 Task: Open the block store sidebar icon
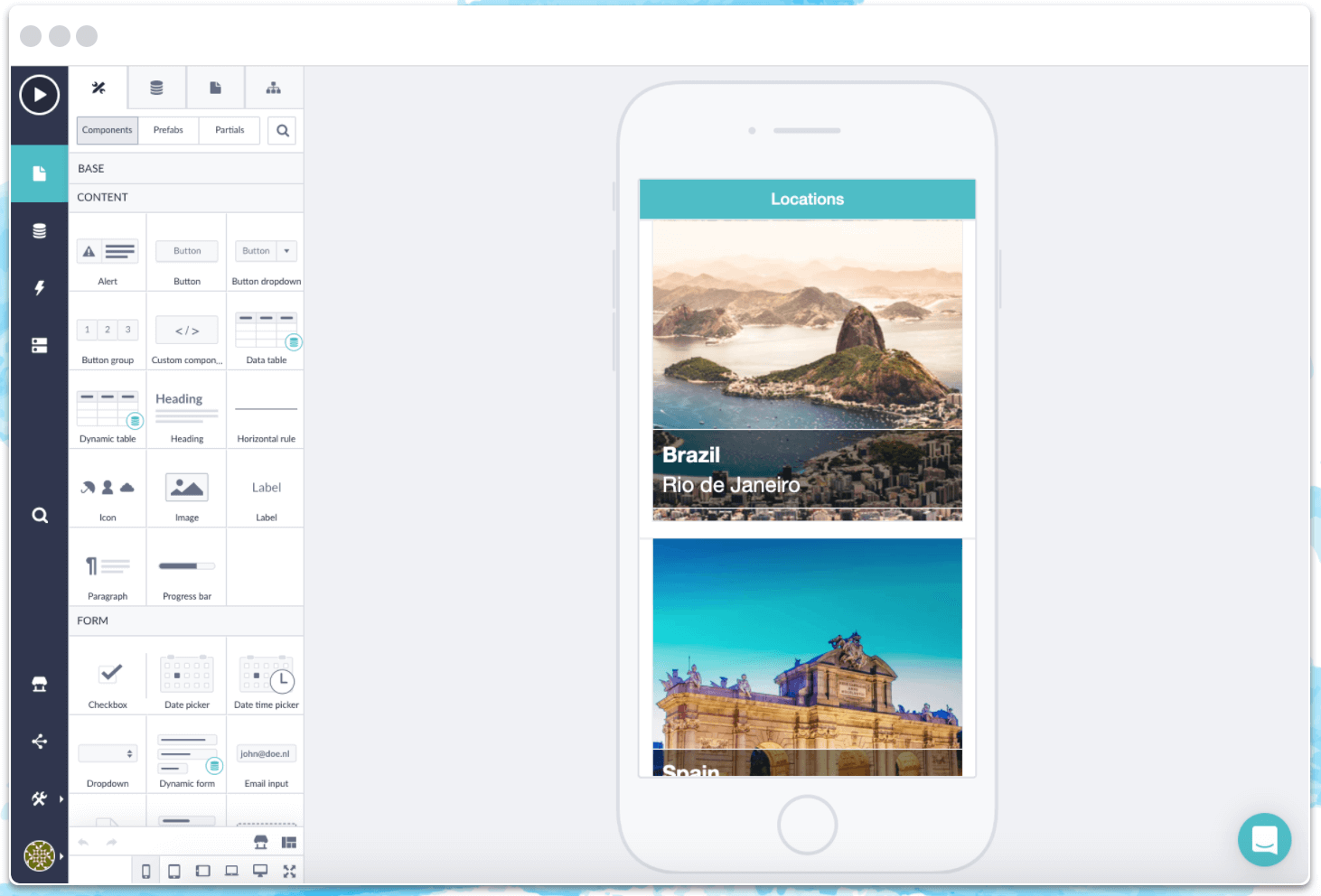(40, 684)
